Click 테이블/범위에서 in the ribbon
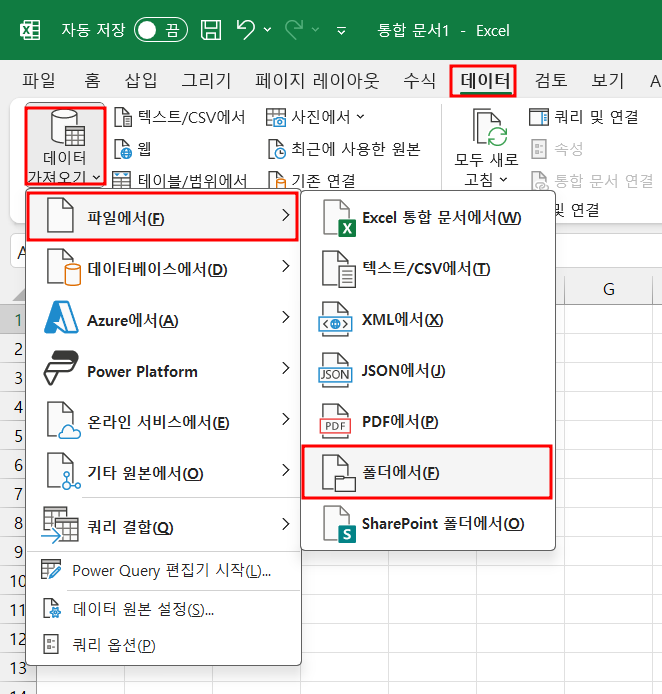The image size is (662, 694). click(x=180, y=179)
